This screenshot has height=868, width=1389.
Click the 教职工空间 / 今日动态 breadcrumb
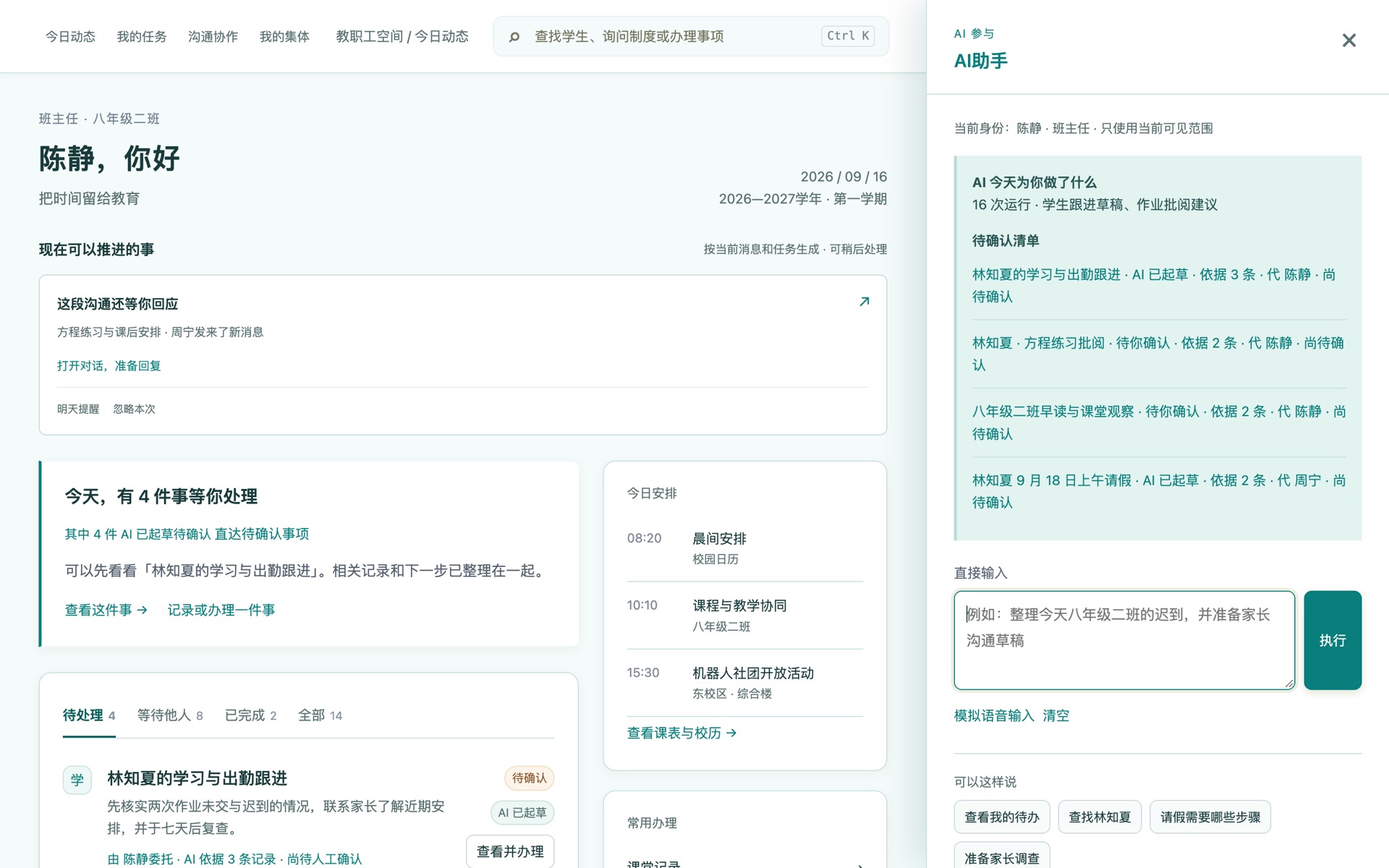pos(402,36)
